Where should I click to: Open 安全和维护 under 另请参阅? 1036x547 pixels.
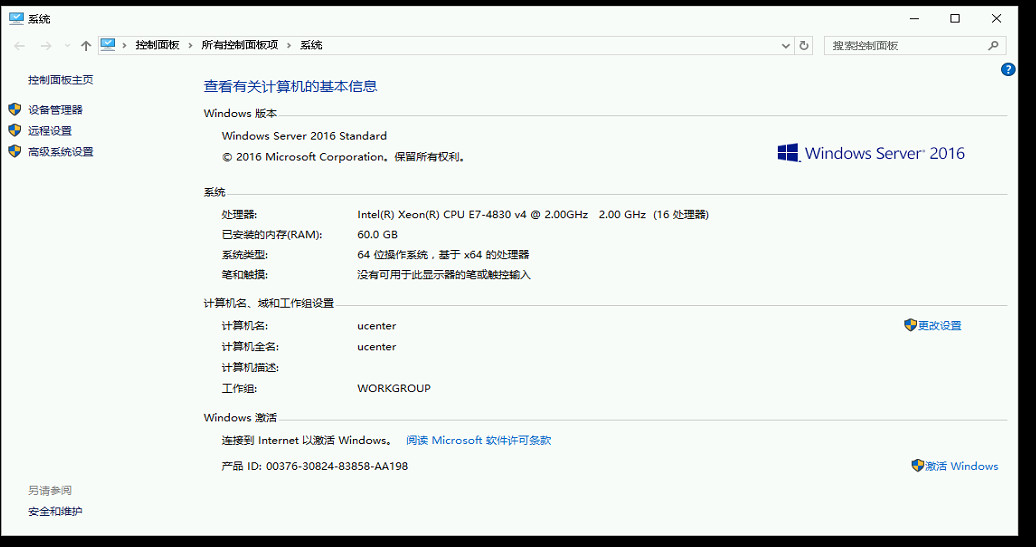[55, 511]
